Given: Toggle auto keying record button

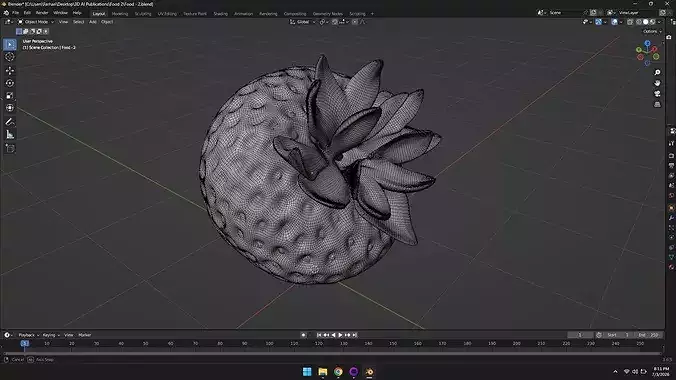Looking at the screenshot, I should pyautogui.click(x=304, y=335).
